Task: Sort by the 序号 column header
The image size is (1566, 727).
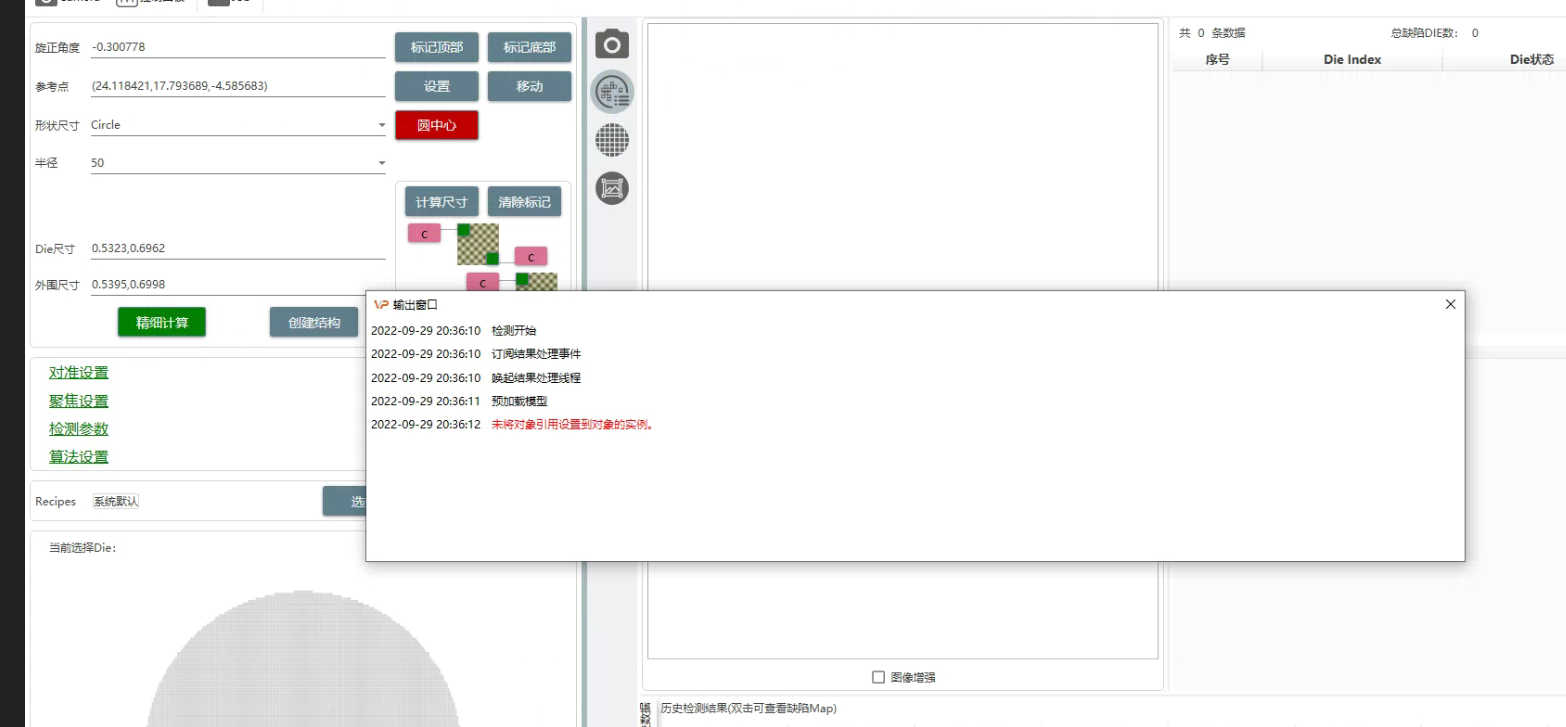Action: pos(1217,59)
